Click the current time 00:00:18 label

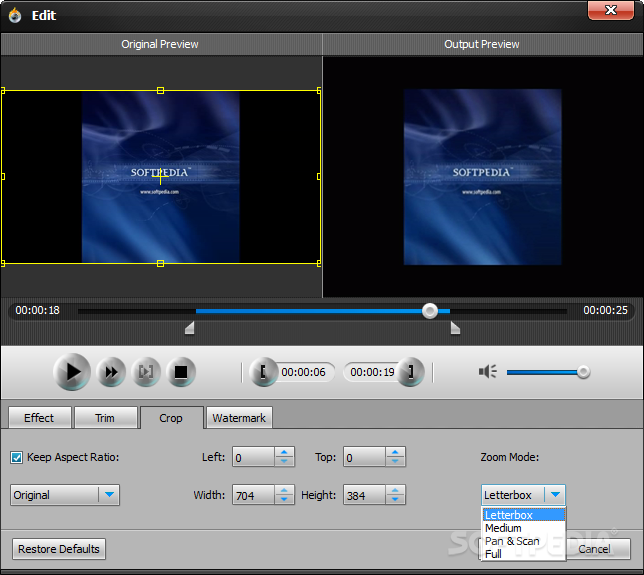pyautogui.click(x=37, y=310)
